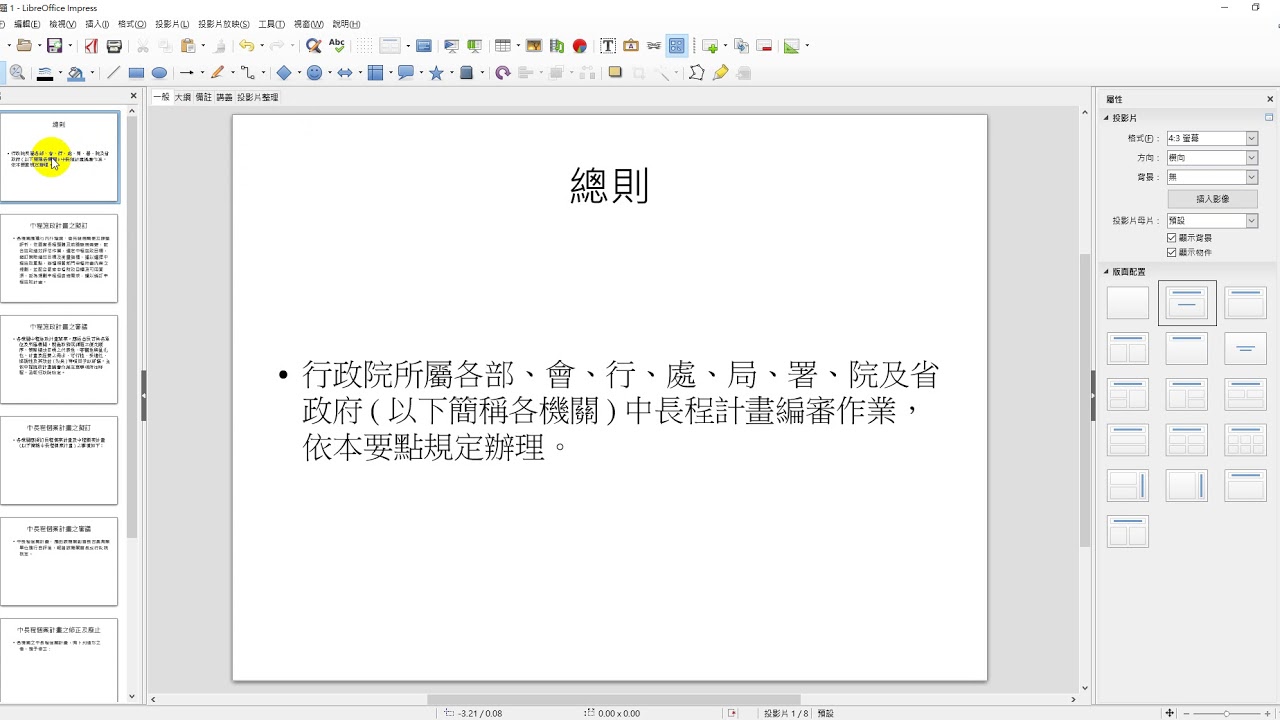Insert a text box with the T icon
The image size is (1280, 720).
coord(608,46)
